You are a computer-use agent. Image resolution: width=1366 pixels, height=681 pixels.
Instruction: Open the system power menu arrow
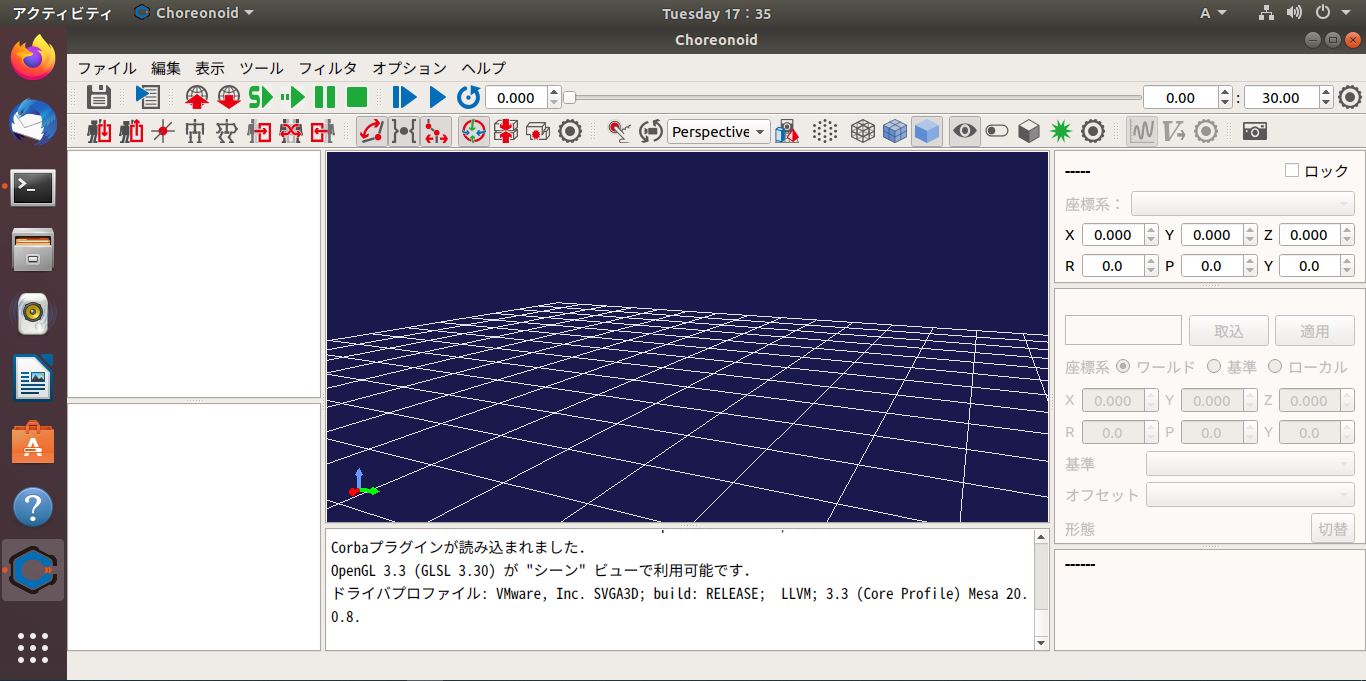1347,13
